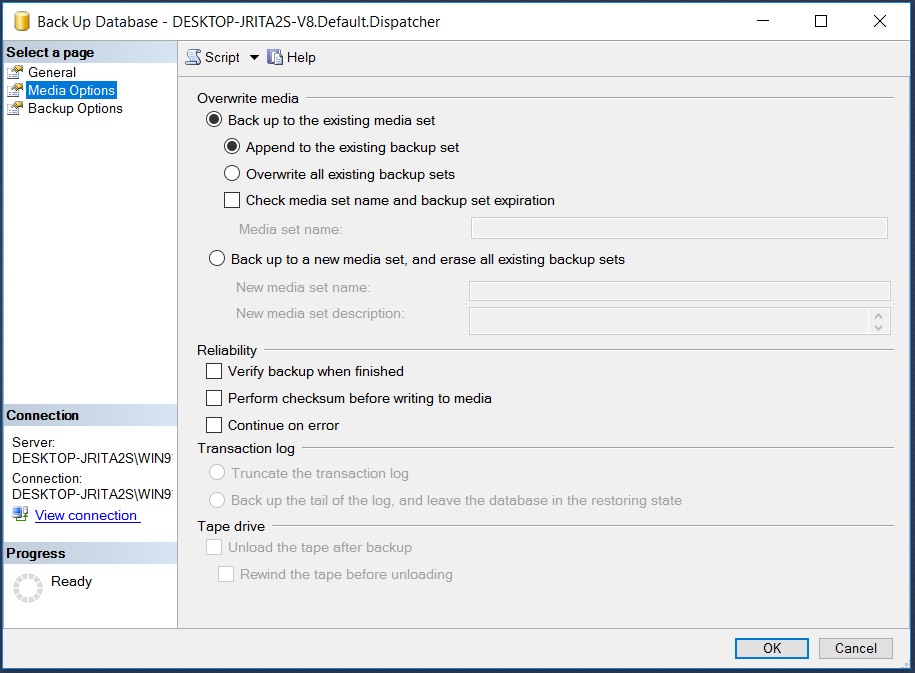Click the Backup Options page icon
This screenshot has height=673, width=915.
pyautogui.click(x=15, y=109)
